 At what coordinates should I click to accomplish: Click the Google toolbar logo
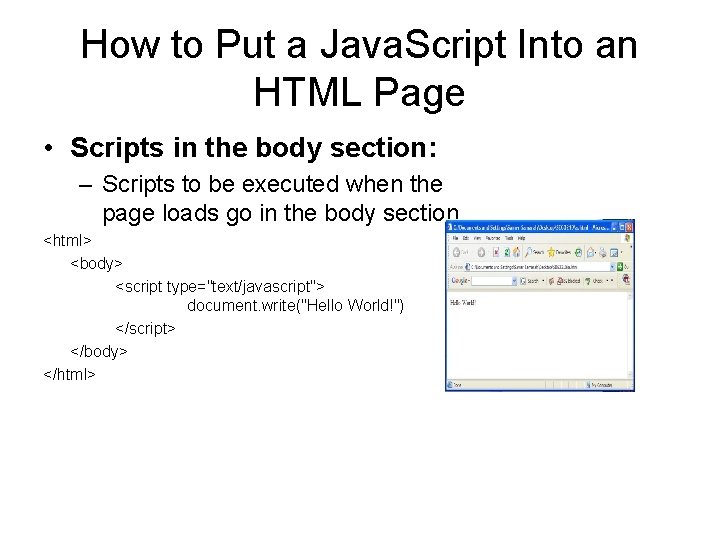coord(460,281)
